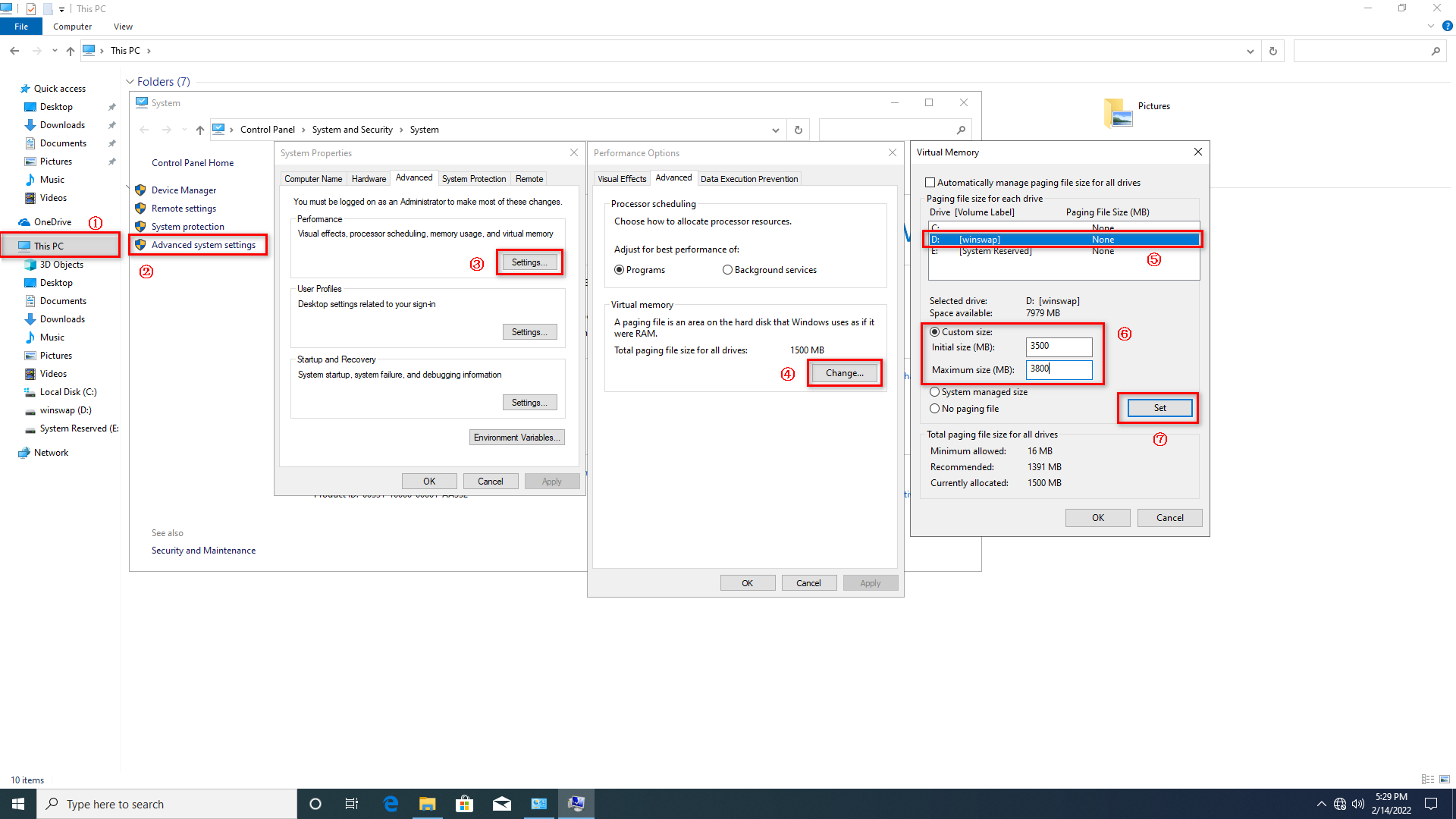The width and height of the screenshot is (1456, 819).
Task: Select OneDrive in the navigation pane
Action: (52, 222)
